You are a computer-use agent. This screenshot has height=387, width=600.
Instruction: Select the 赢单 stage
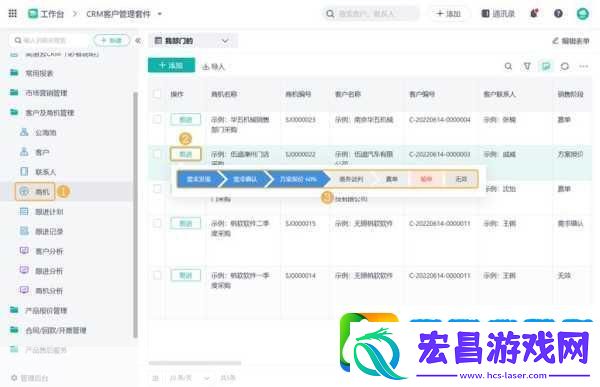click(391, 179)
